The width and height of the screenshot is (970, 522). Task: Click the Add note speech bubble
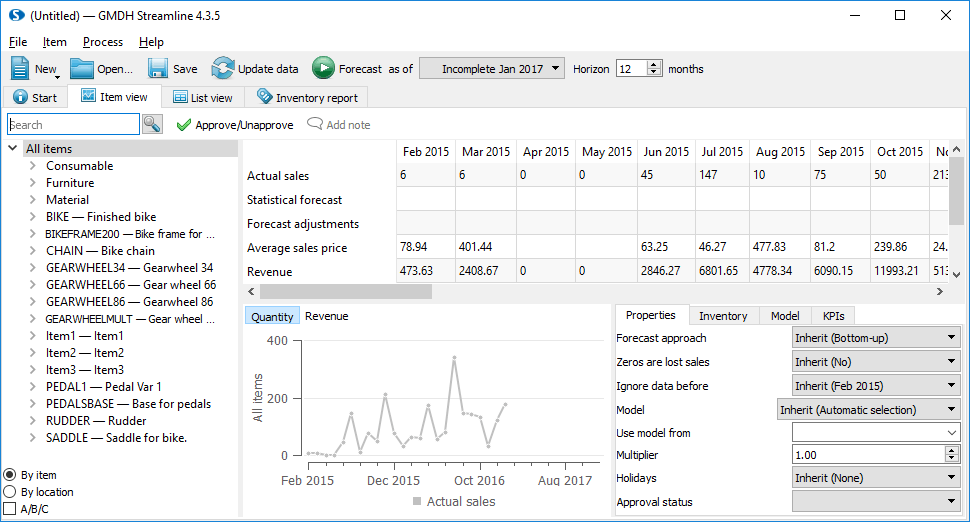pyautogui.click(x=315, y=125)
